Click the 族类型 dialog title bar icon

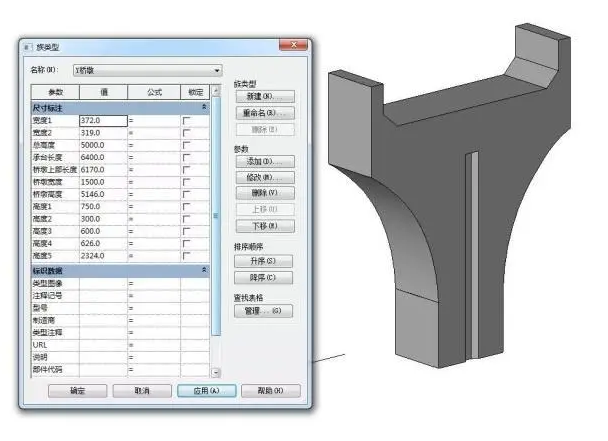(28, 47)
